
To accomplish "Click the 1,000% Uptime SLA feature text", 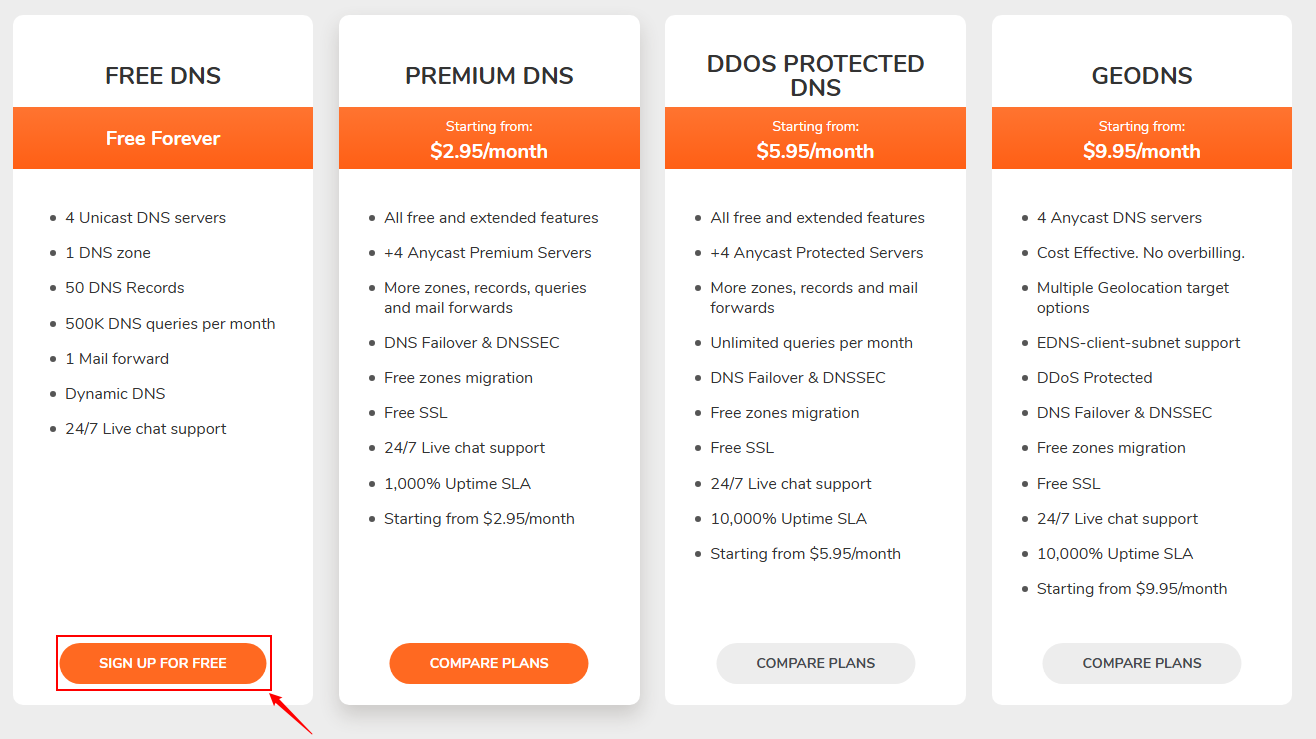I will click(x=457, y=484).
